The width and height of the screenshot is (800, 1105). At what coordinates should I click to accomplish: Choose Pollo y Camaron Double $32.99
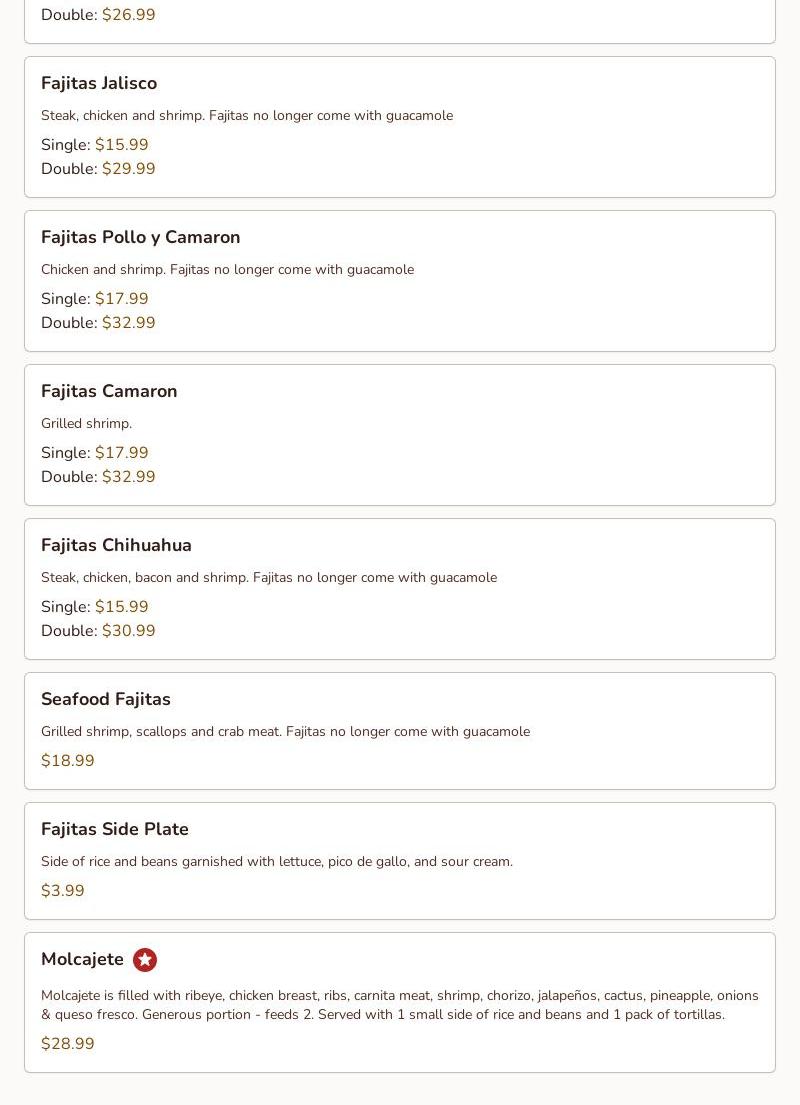tap(98, 322)
